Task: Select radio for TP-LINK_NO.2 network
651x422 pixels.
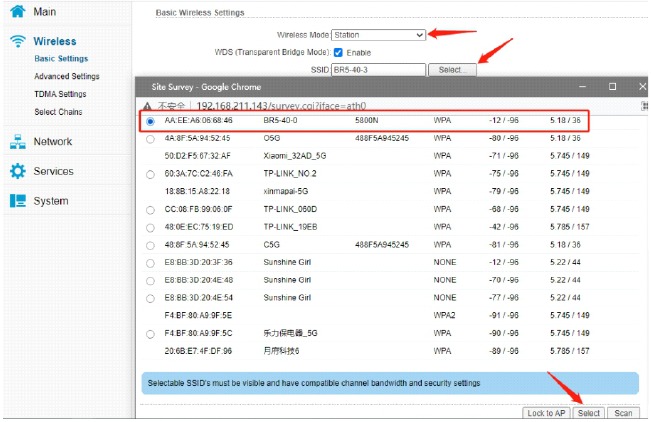Action: (x=150, y=174)
